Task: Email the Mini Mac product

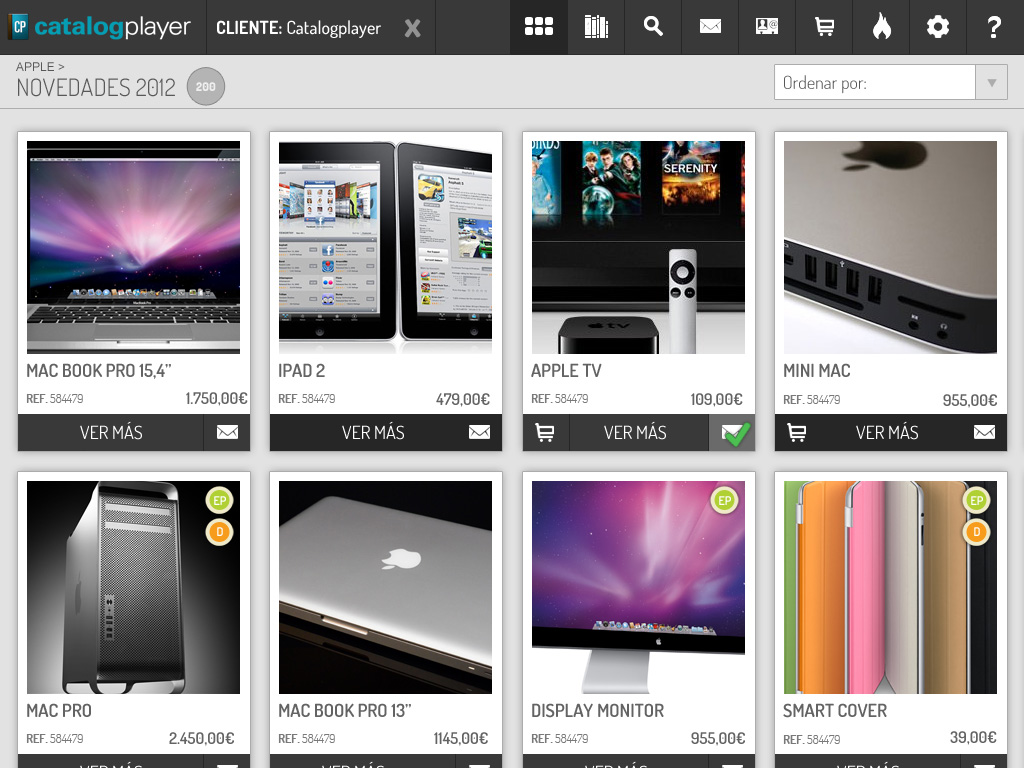Action: 984,432
